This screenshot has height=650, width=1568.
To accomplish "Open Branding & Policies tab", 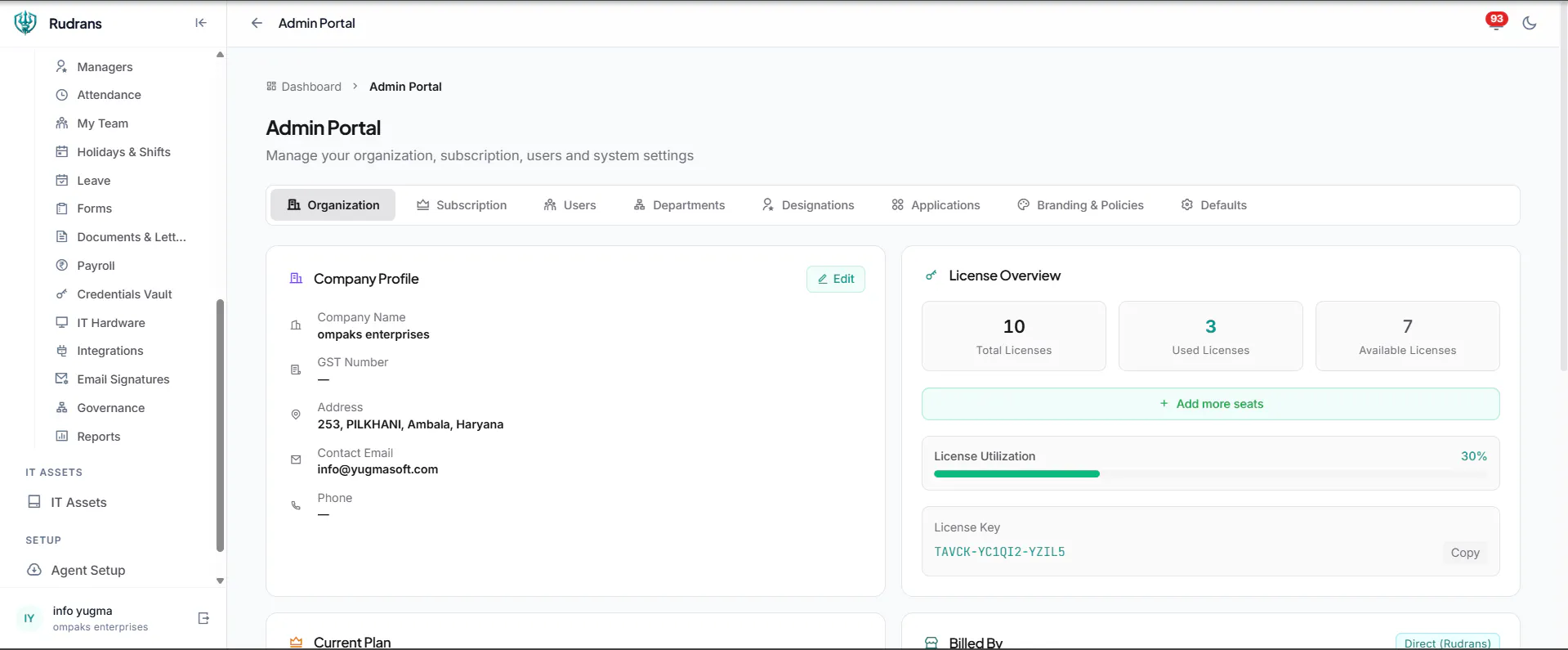I will tap(1080, 205).
